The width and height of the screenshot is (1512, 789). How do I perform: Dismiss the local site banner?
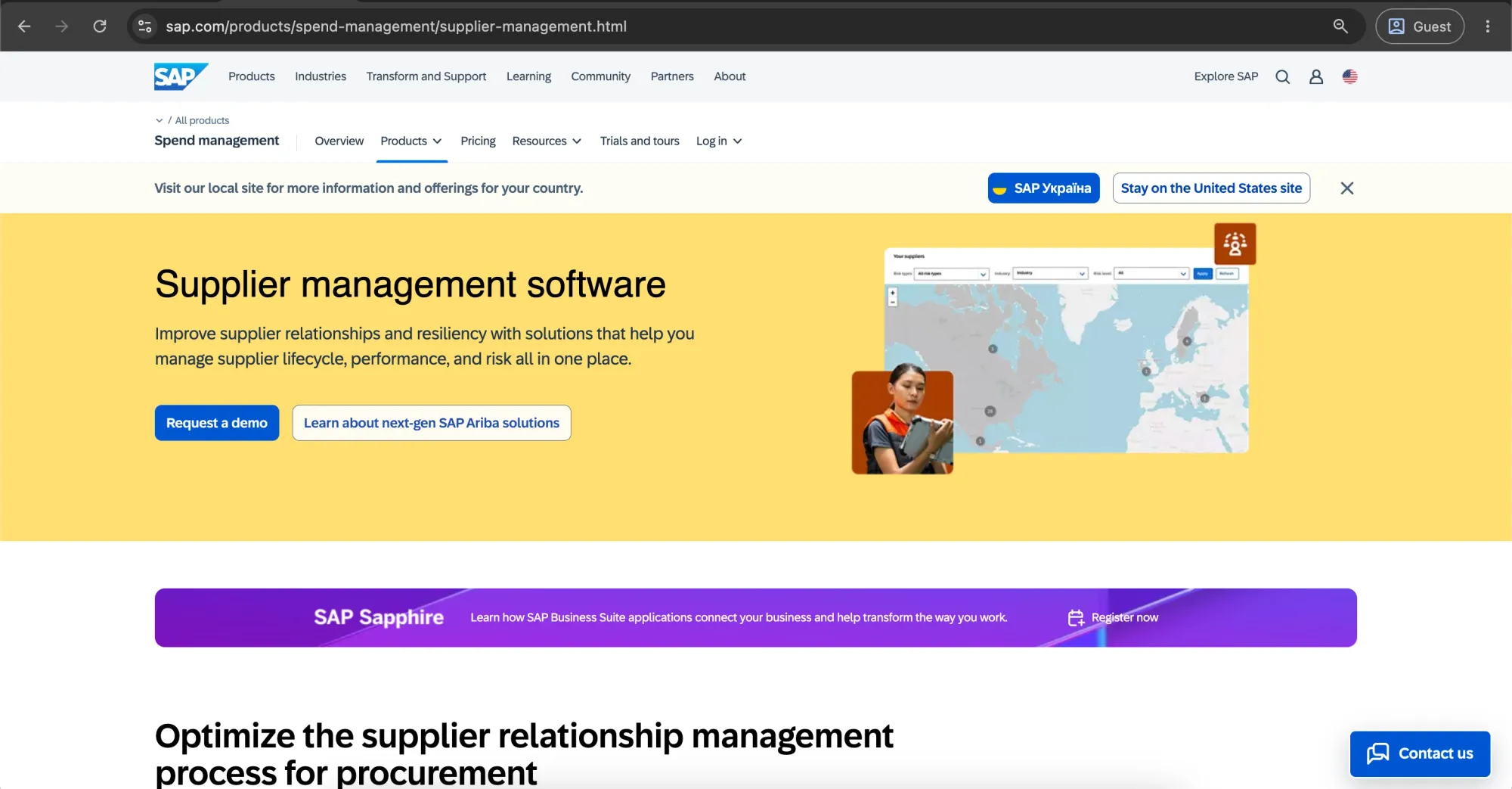click(x=1347, y=188)
